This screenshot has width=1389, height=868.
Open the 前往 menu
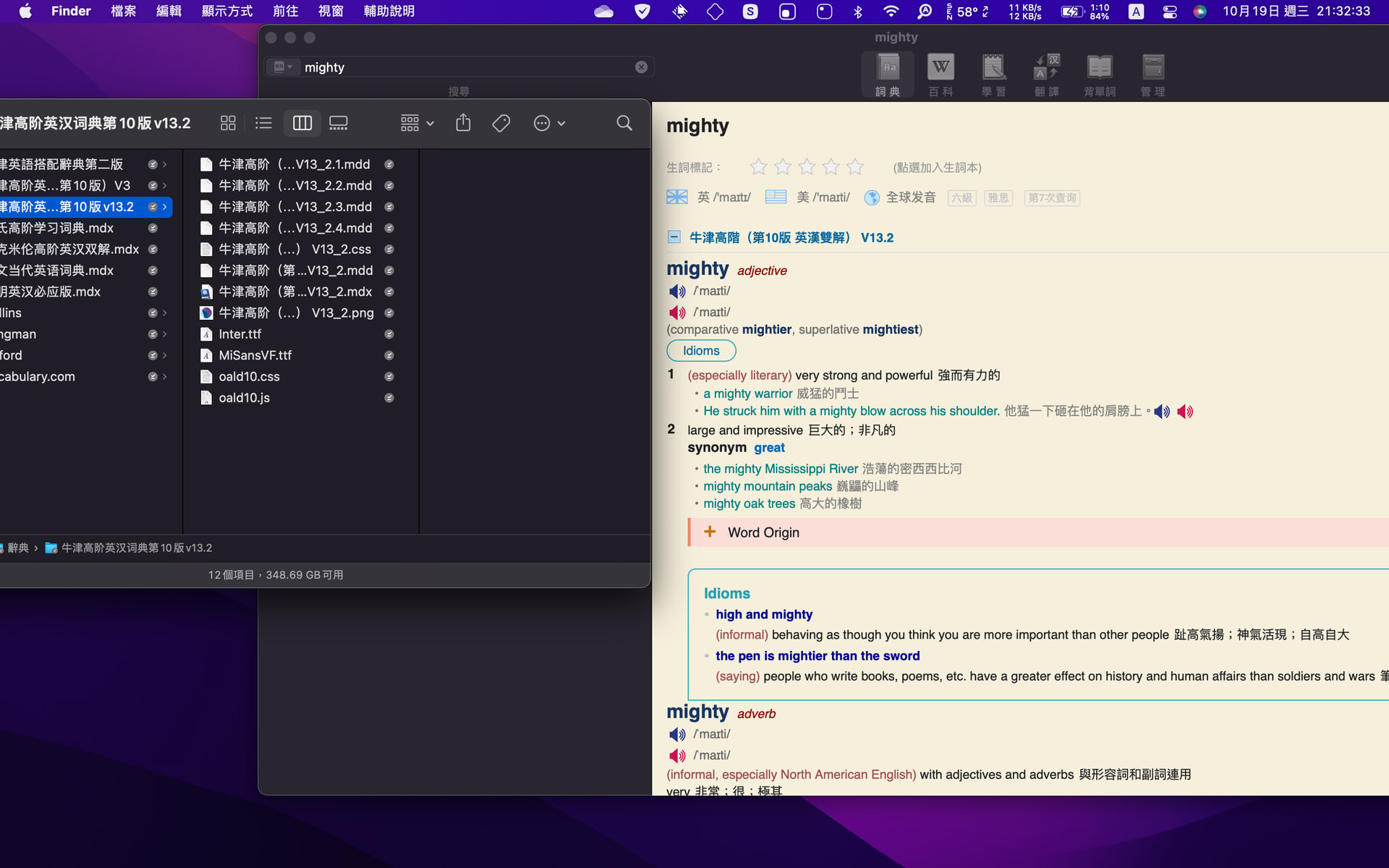(x=286, y=12)
